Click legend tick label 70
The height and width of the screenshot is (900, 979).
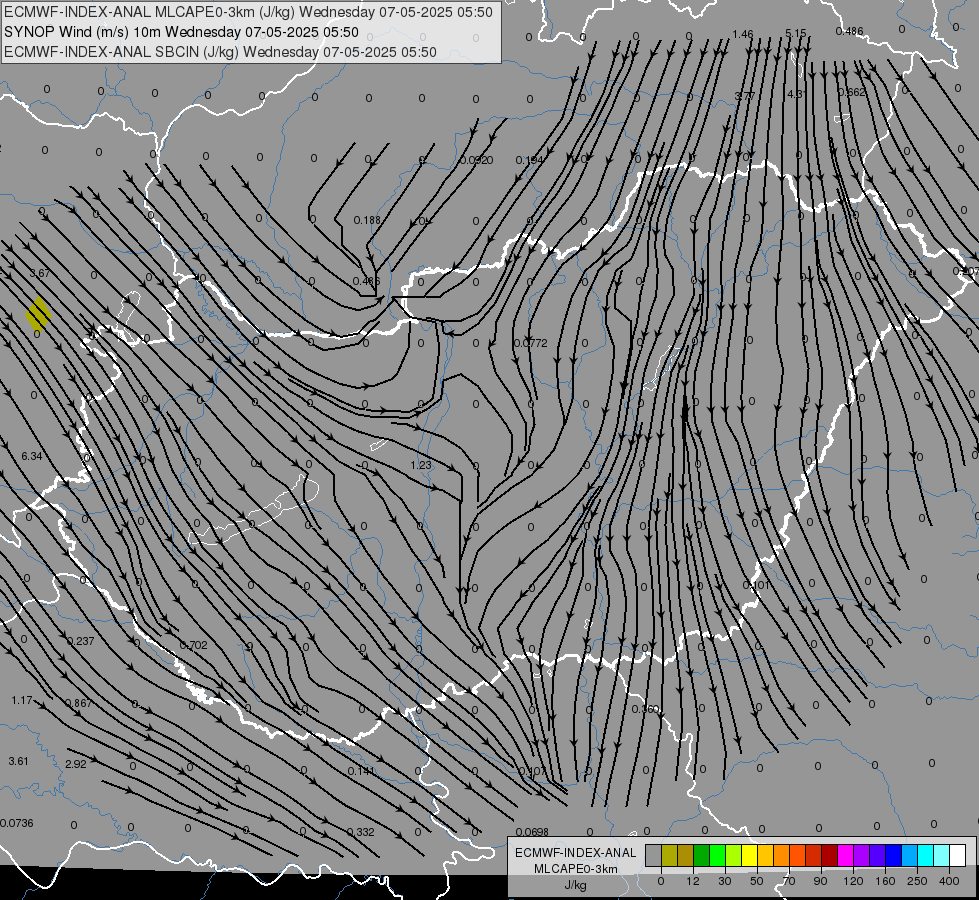click(x=789, y=881)
